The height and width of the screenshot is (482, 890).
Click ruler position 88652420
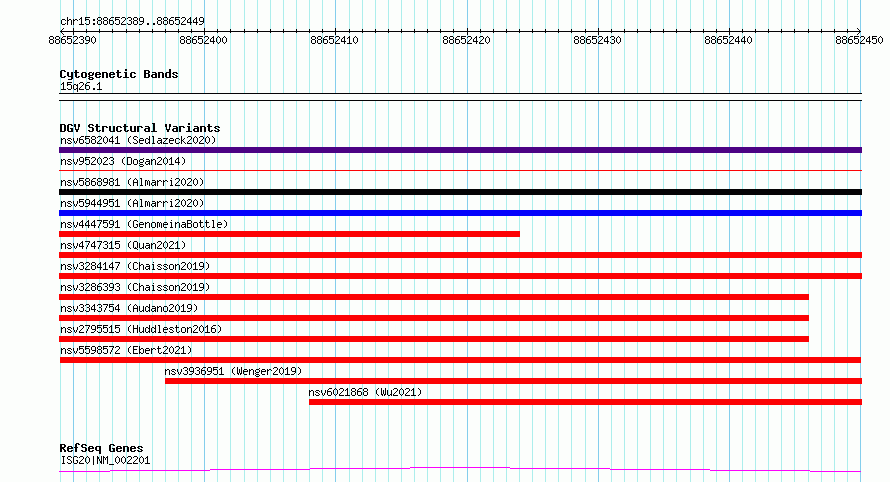466,40
